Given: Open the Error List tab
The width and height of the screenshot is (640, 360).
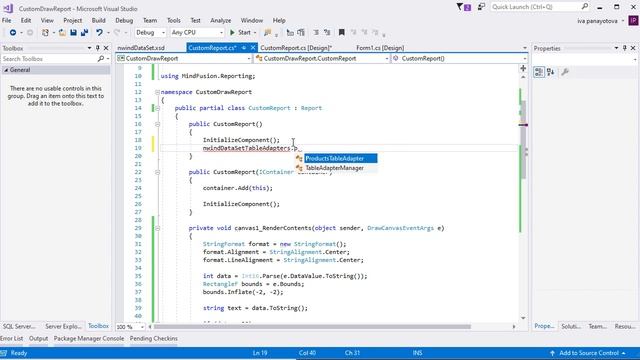Looking at the screenshot, I should tap(11, 339).
